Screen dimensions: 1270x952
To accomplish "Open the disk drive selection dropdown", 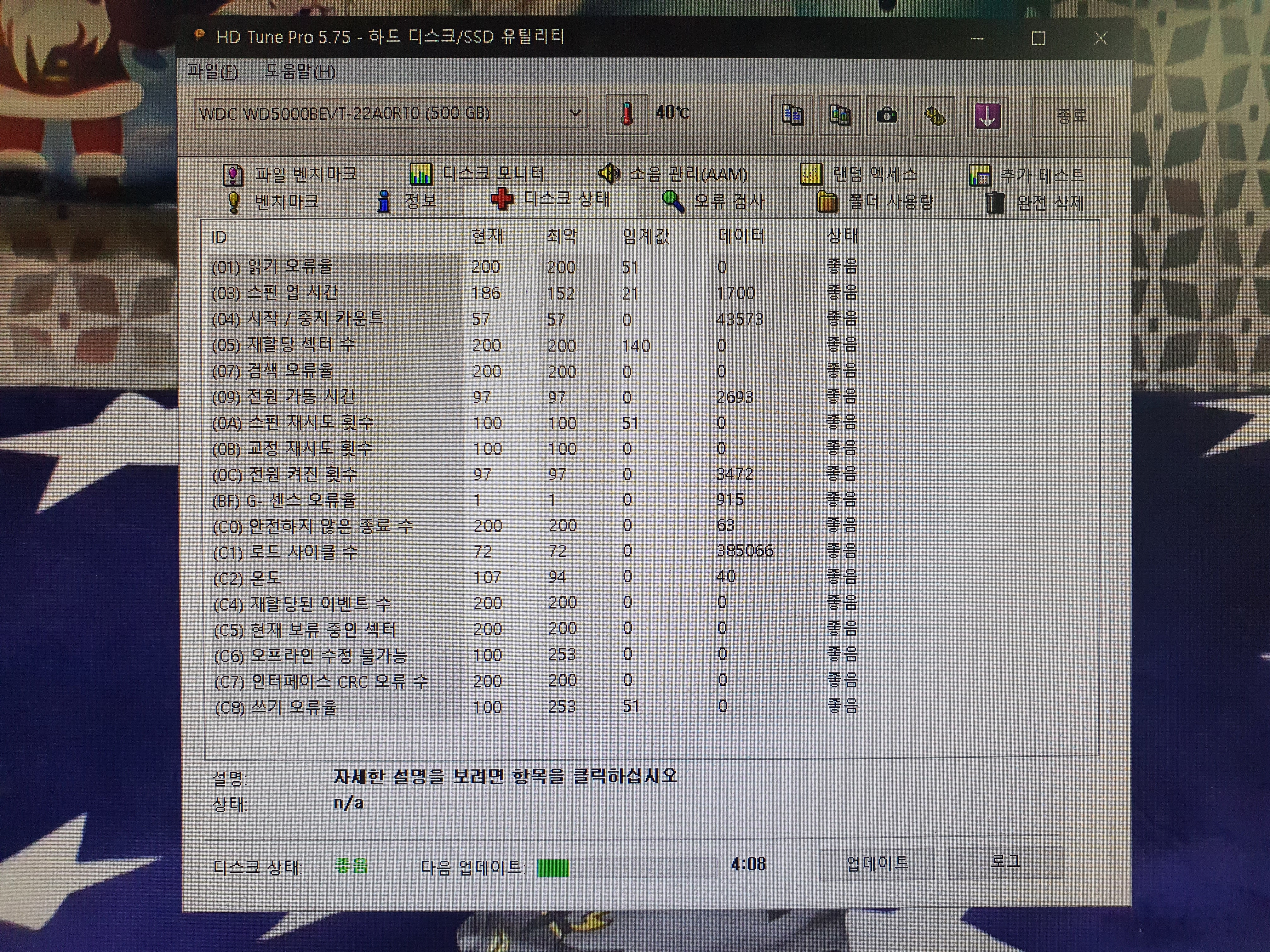I will click(390, 113).
